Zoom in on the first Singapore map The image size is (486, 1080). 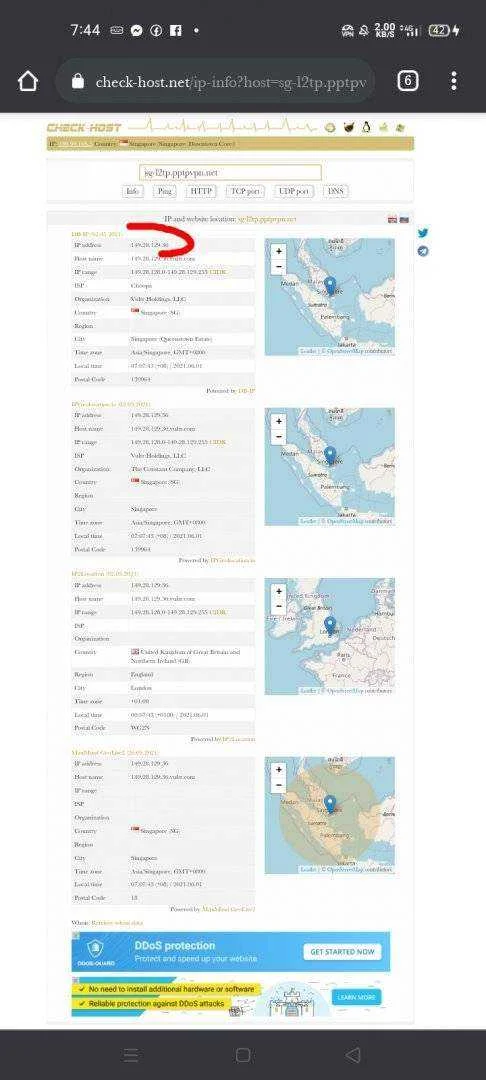(x=278, y=251)
